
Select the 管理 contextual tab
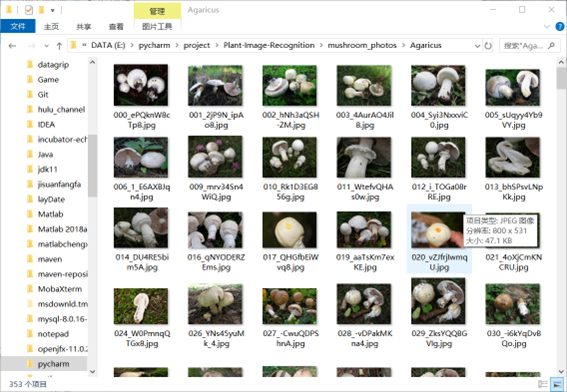tap(157, 11)
